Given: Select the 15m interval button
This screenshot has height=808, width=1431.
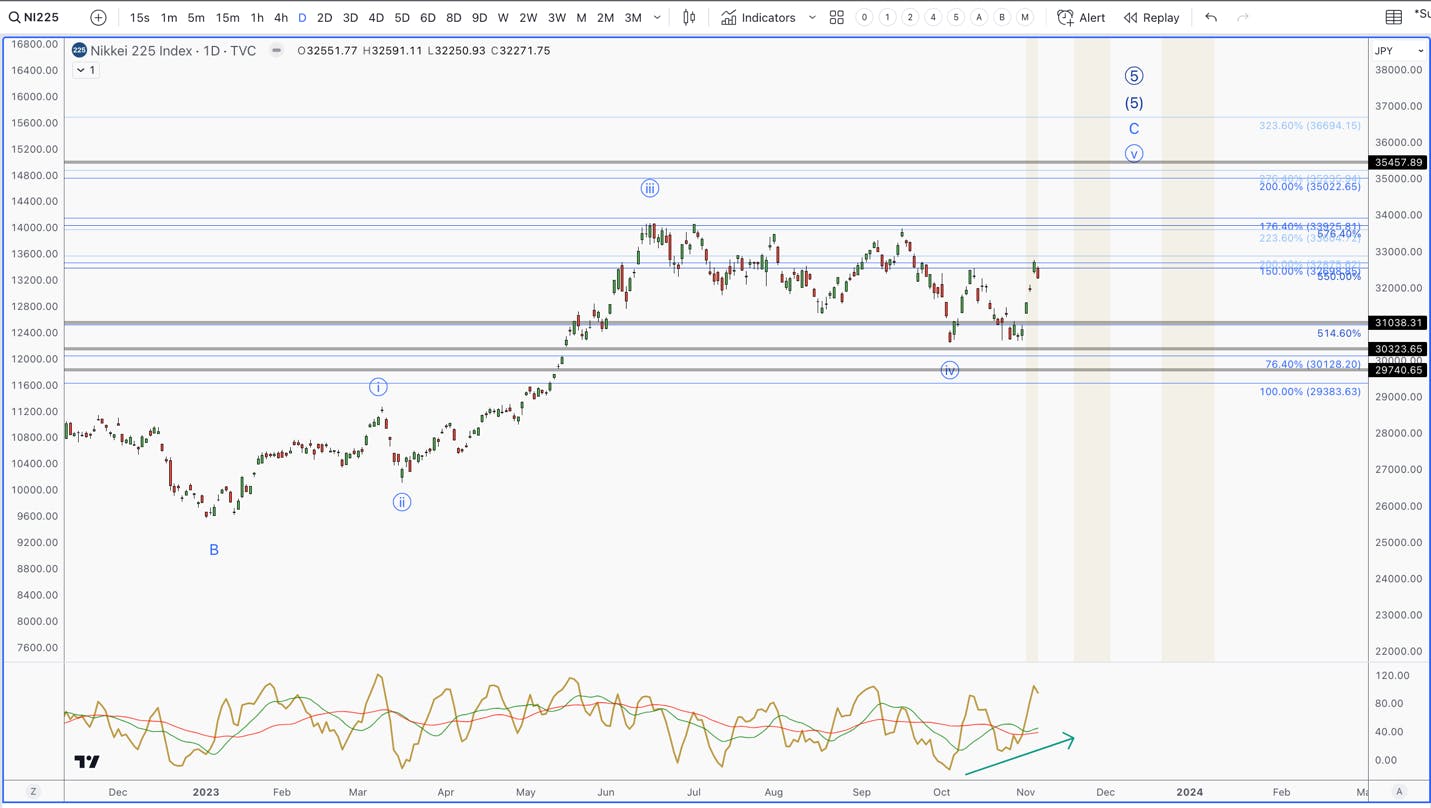Looking at the screenshot, I should tap(228, 17).
